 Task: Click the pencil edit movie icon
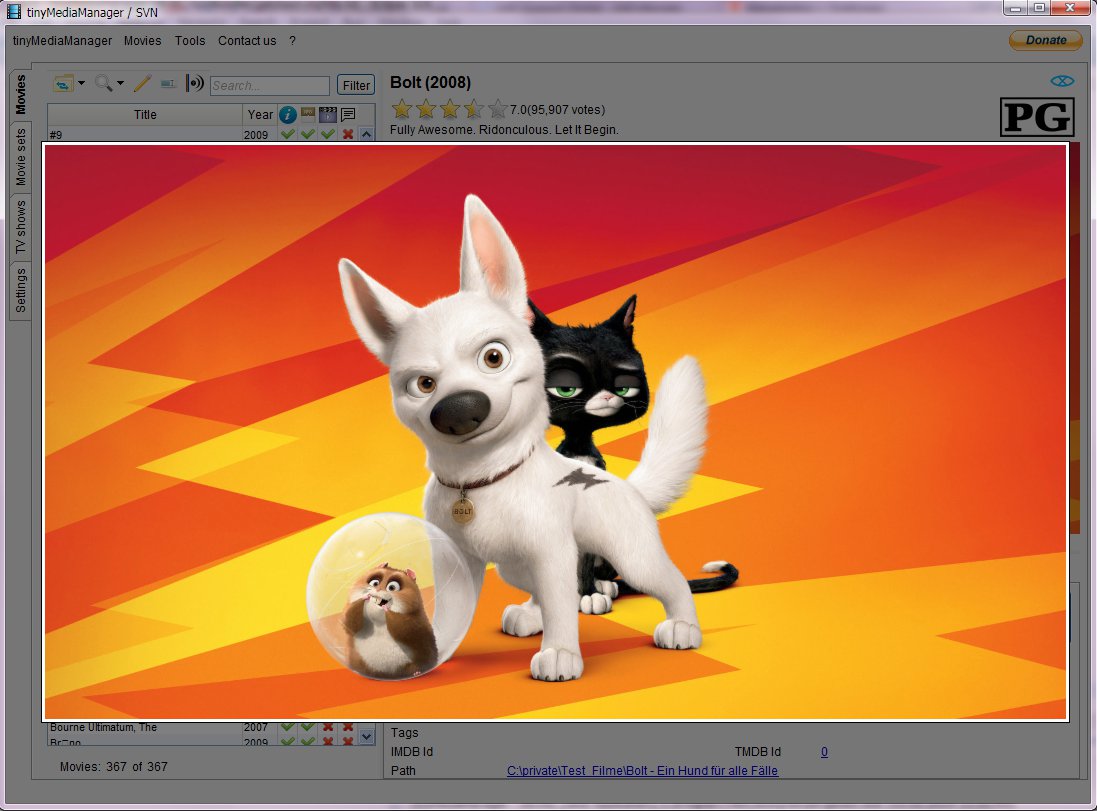[142, 84]
